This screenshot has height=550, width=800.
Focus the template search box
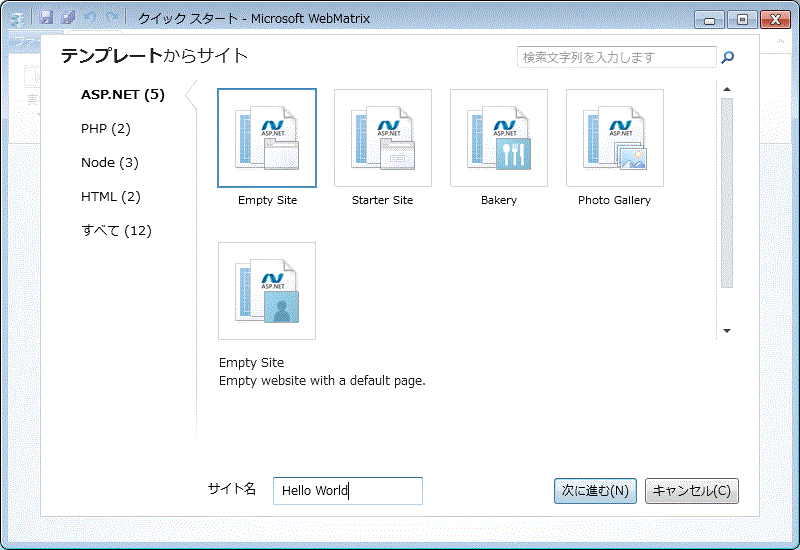click(616, 57)
